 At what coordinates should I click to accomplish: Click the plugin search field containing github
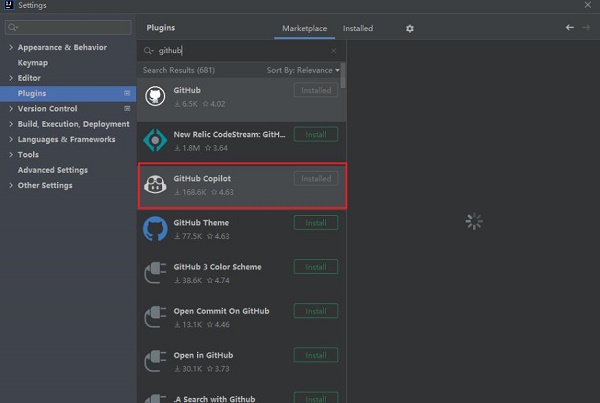coord(240,50)
